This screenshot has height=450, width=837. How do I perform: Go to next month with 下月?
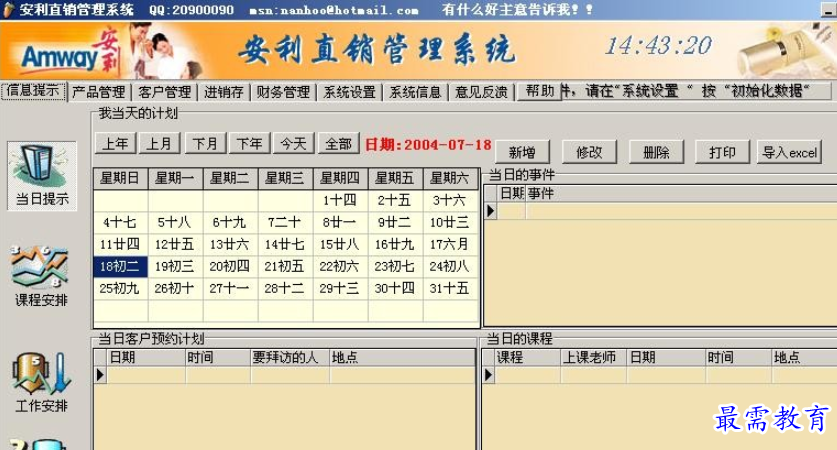click(205, 144)
